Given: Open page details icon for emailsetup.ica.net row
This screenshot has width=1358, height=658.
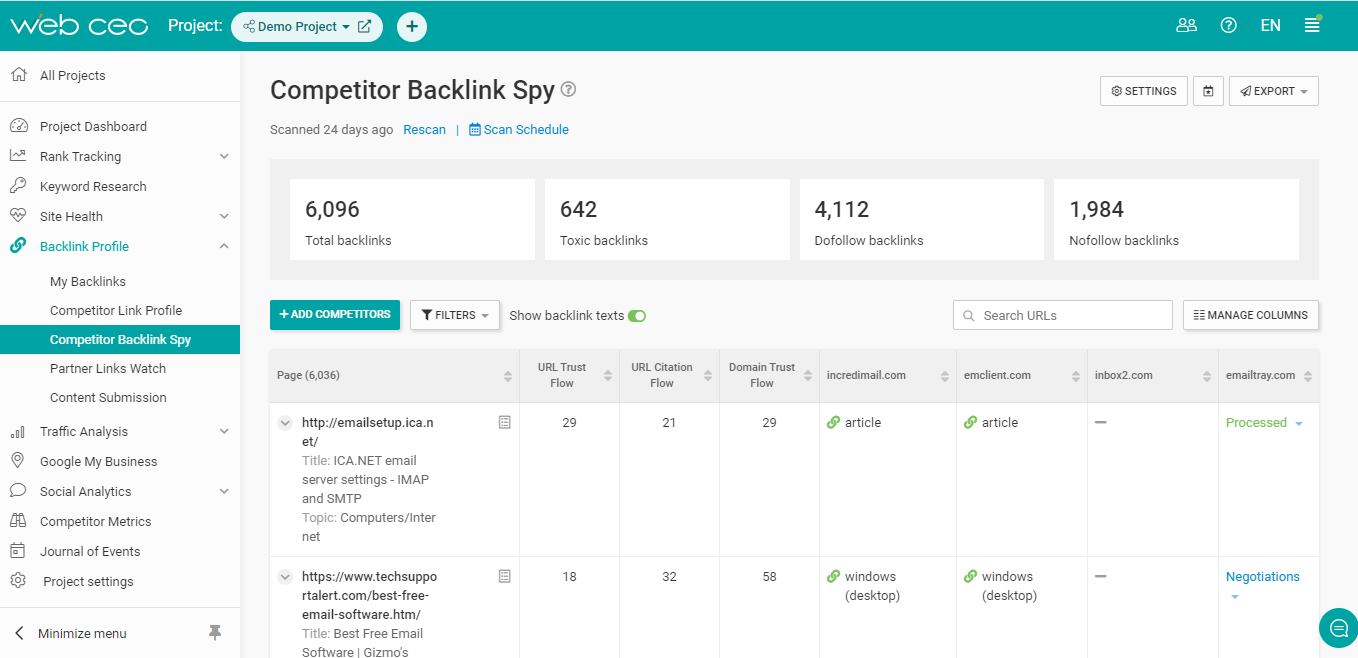Looking at the screenshot, I should 505,423.
